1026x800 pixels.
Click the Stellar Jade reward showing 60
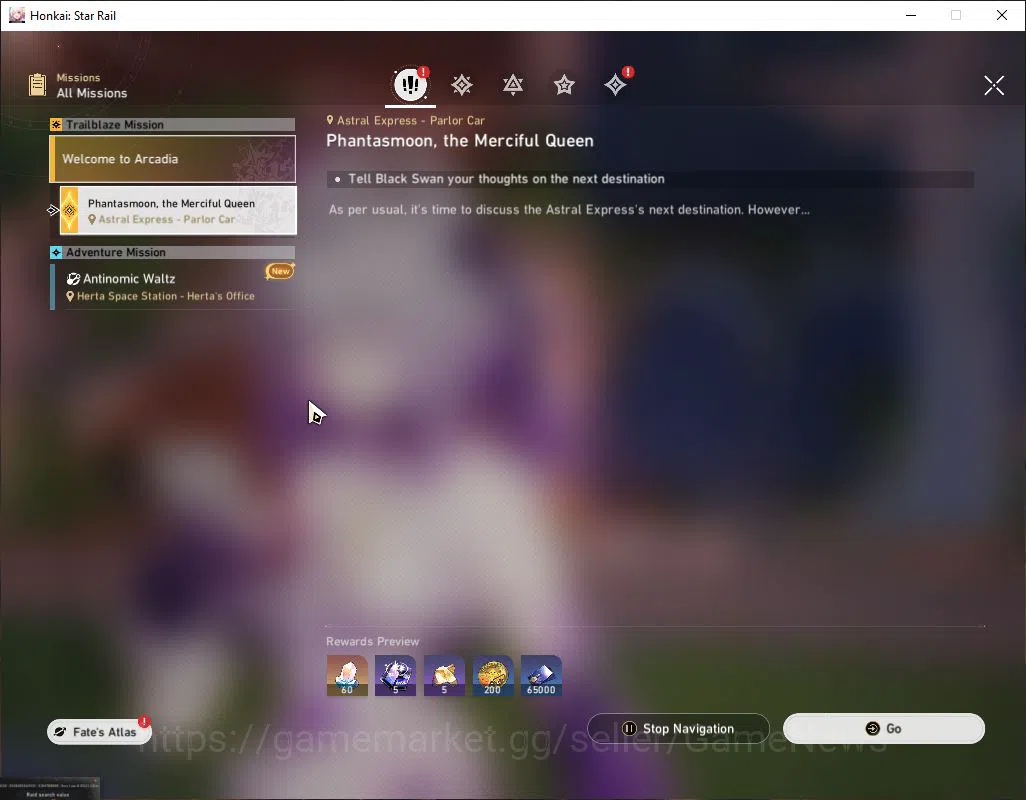347,676
